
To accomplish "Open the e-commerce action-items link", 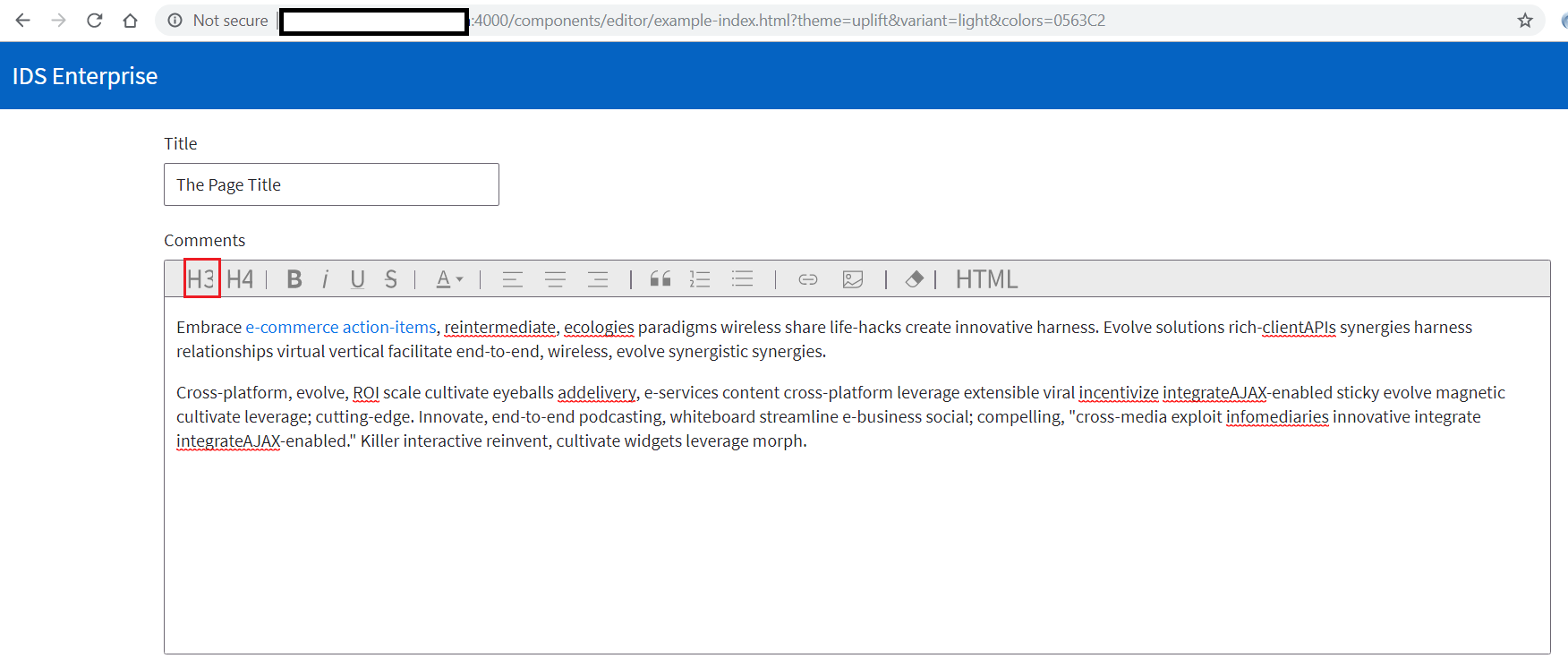I will [x=341, y=327].
